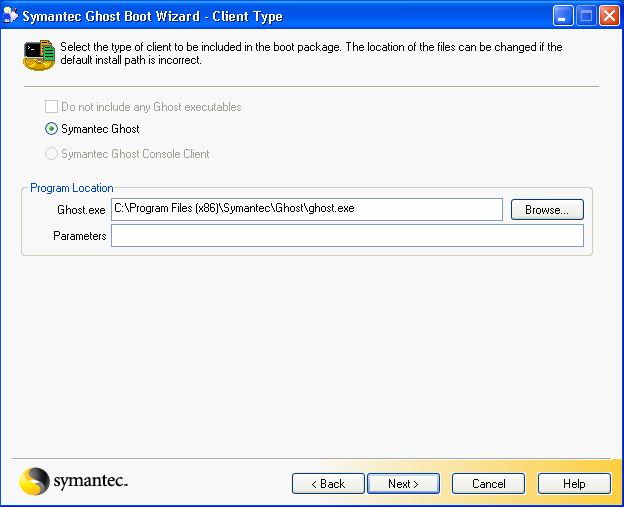
Task: Click the 'Parameters' field label
Action: (80, 236)
